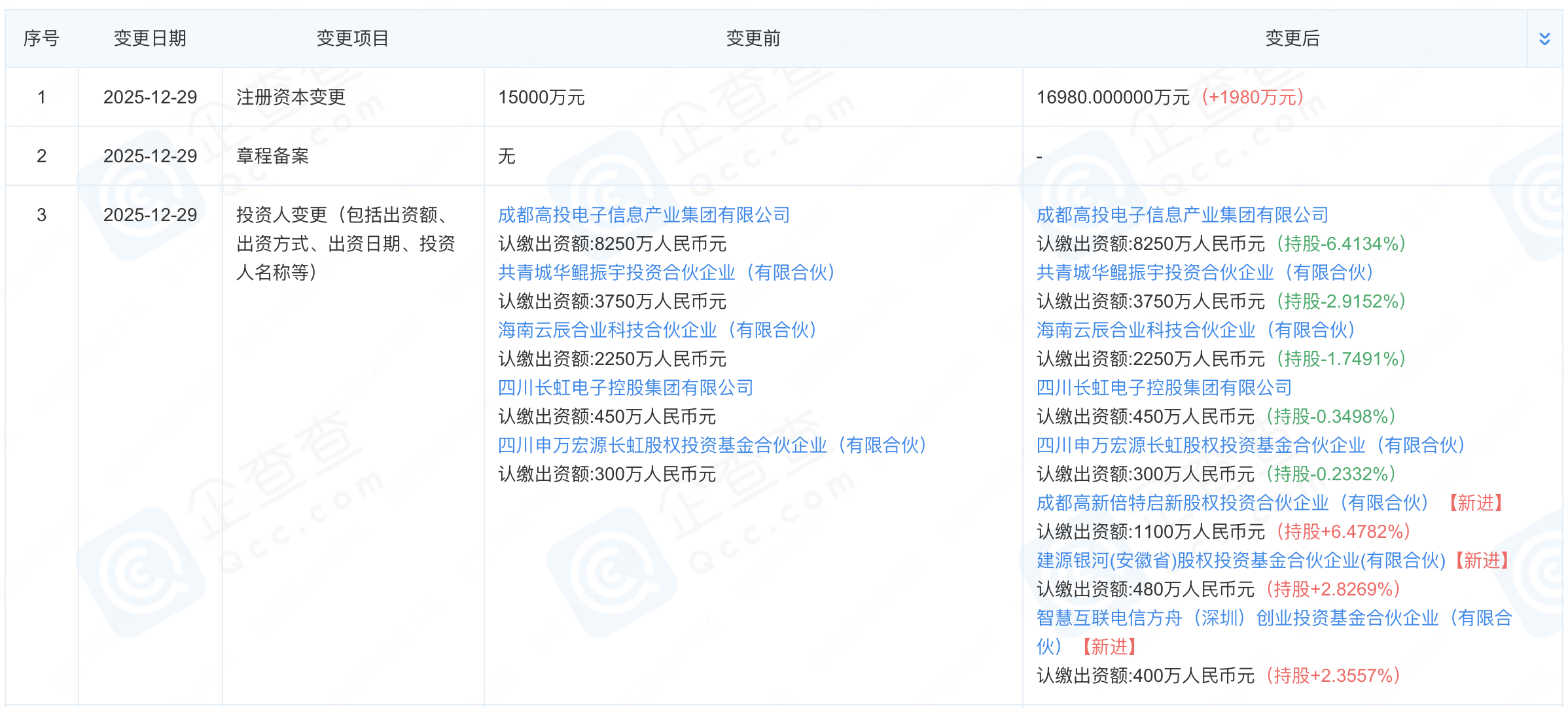The height and width of the screenshot is (708, 1568).
Task: Expand the double-chevron icon in table header
Action: [1544, 39]
